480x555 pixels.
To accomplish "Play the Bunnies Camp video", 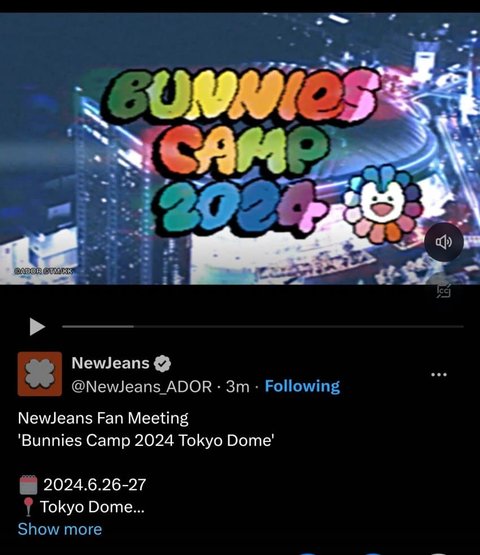I will point(37,327).
